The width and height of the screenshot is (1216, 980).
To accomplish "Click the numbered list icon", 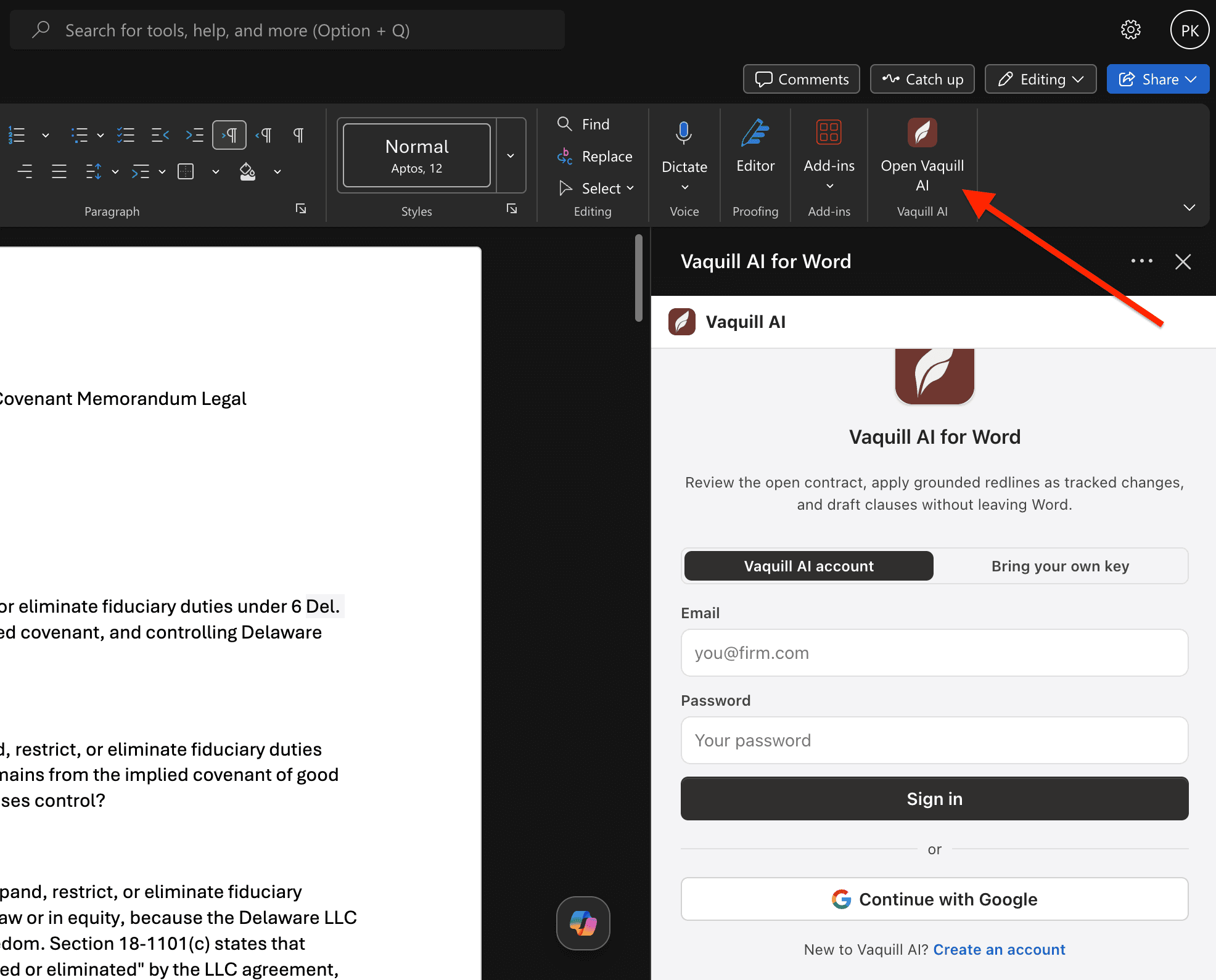I will tap(17, 135).
